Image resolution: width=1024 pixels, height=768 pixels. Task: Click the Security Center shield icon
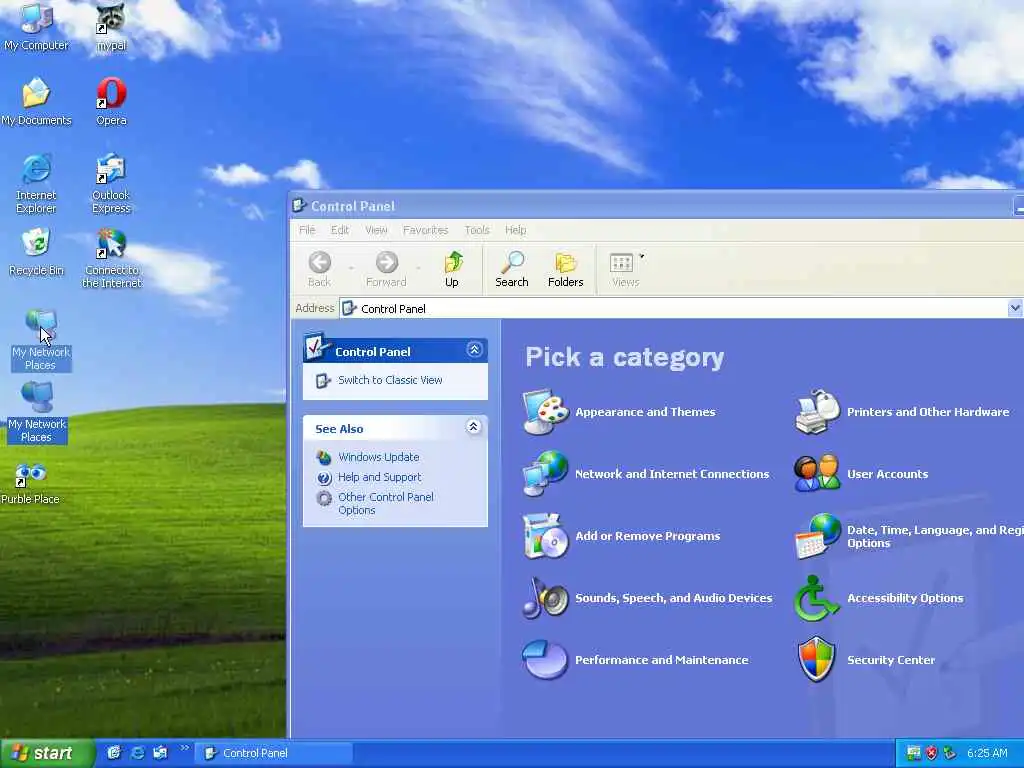click(816, 660)
